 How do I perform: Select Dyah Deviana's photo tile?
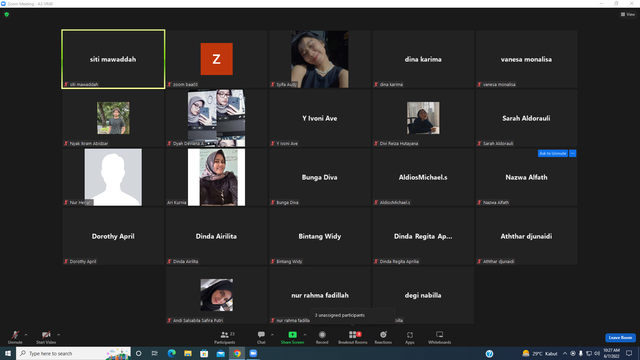pyautogui.click(x=216, y=118)
